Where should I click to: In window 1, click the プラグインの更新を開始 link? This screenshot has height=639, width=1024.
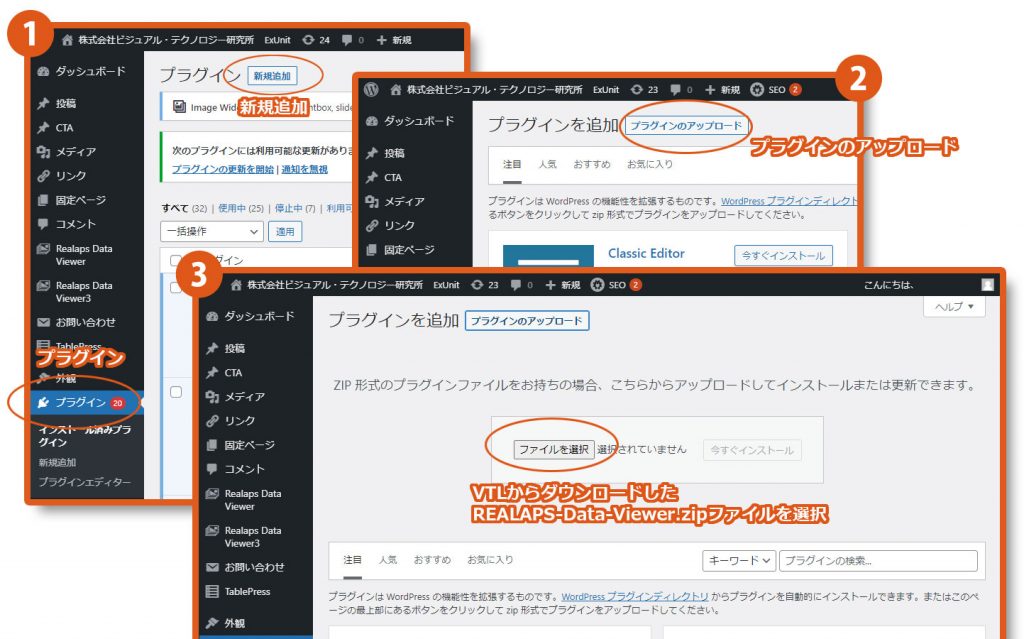(x=223, y=169)
